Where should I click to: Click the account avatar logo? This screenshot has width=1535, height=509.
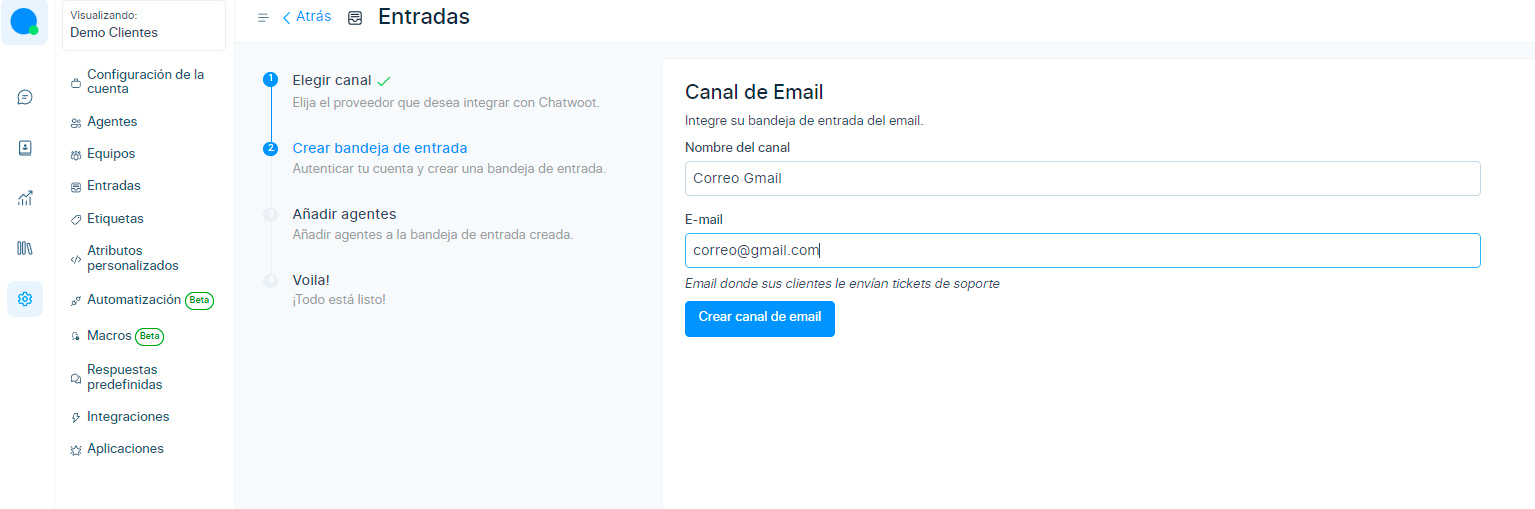pos(24,22)
